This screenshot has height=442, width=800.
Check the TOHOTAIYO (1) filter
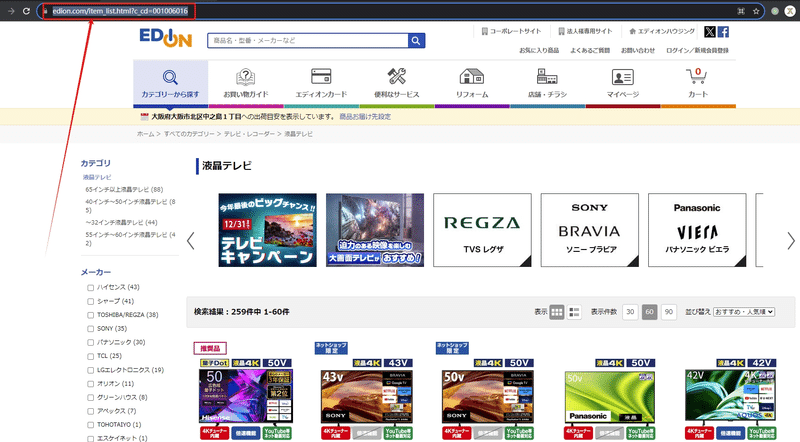(90, 425)
